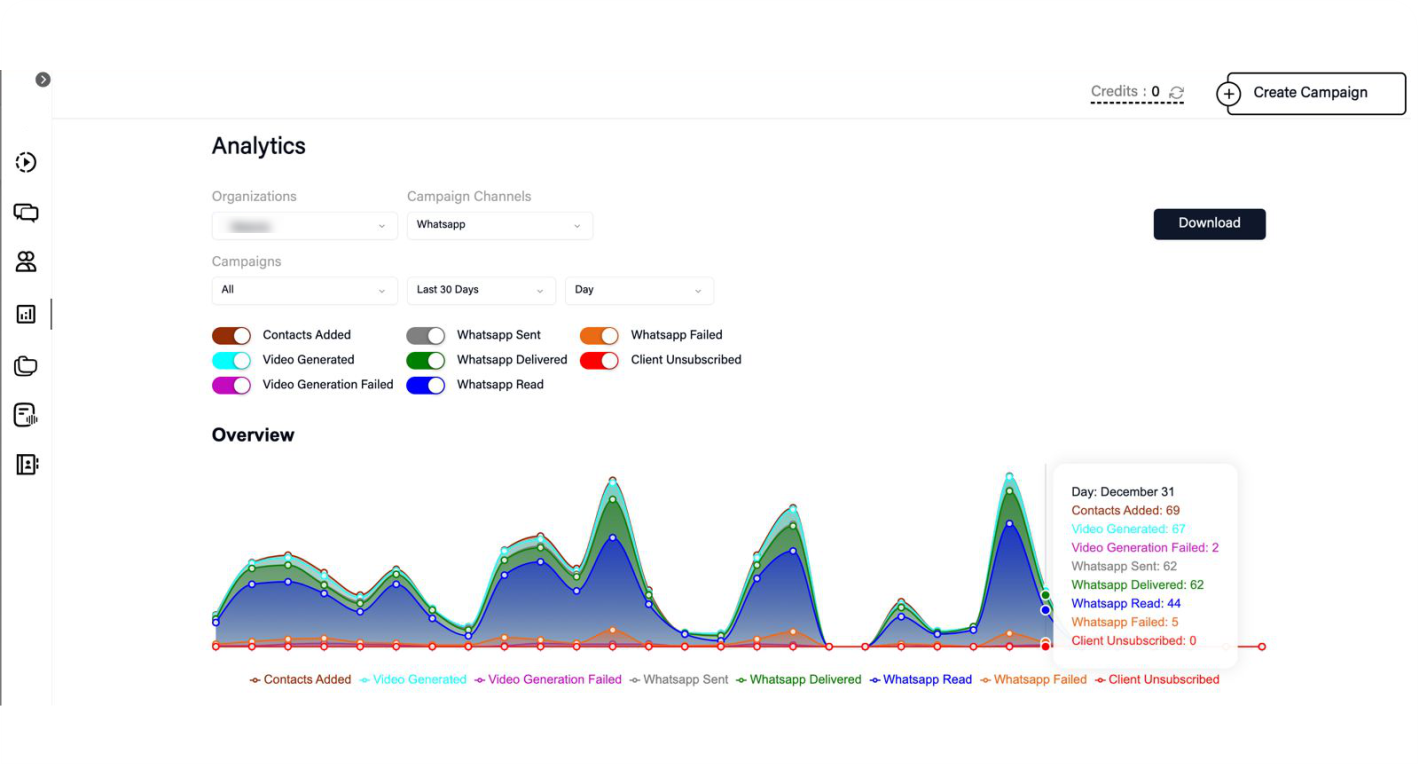This screenshot has height=764, width=1418.
Task: Toggle off Contacts Added series
Action: tap(231, 336)
